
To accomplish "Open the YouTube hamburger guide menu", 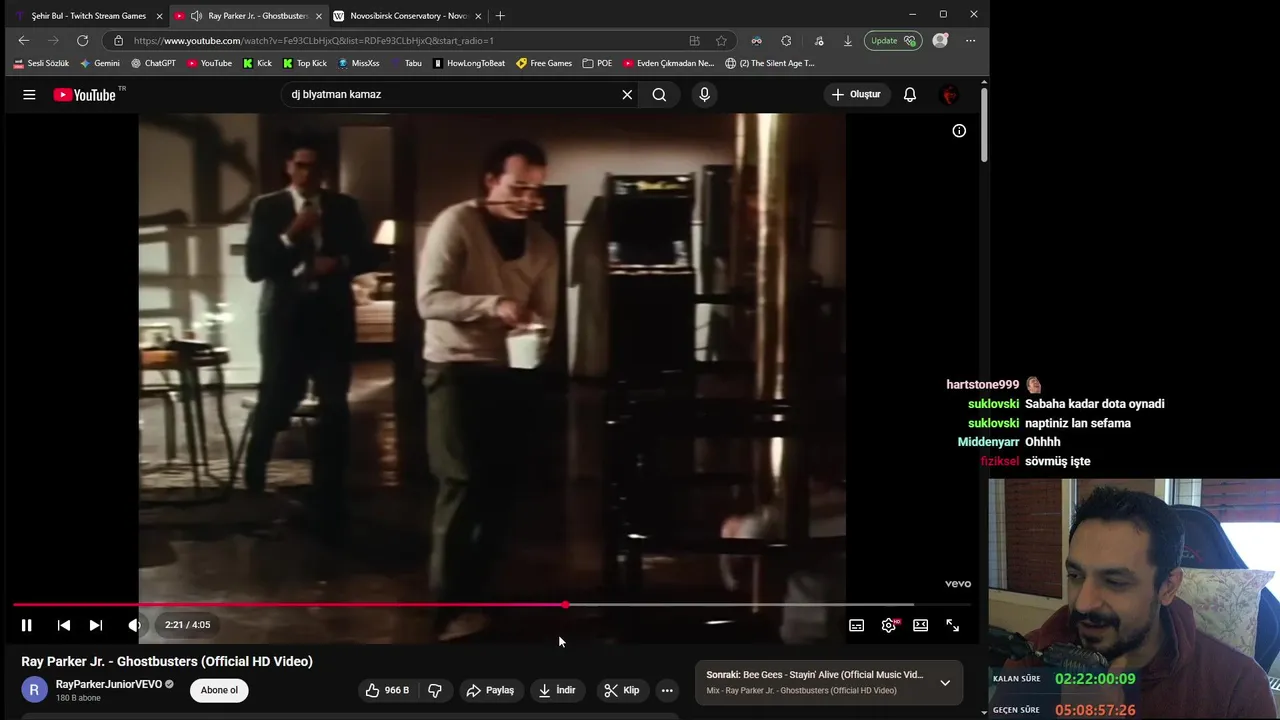I will (x=29, y=95).
